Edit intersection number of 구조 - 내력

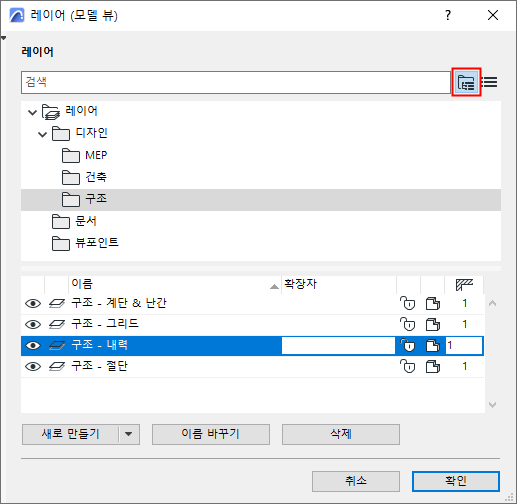pos(464,346)
